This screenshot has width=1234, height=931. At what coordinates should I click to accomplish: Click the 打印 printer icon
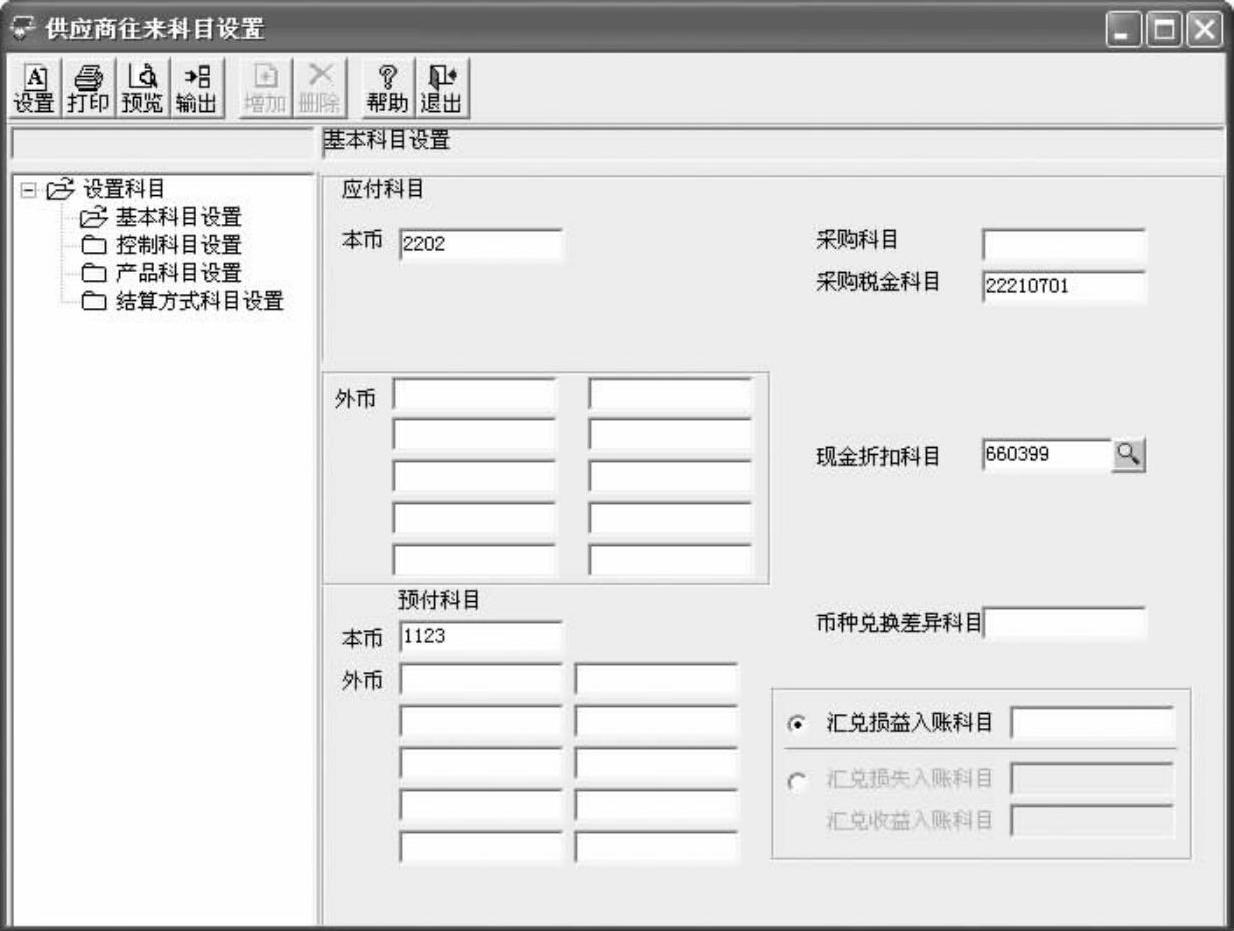[x=87, y=89]
